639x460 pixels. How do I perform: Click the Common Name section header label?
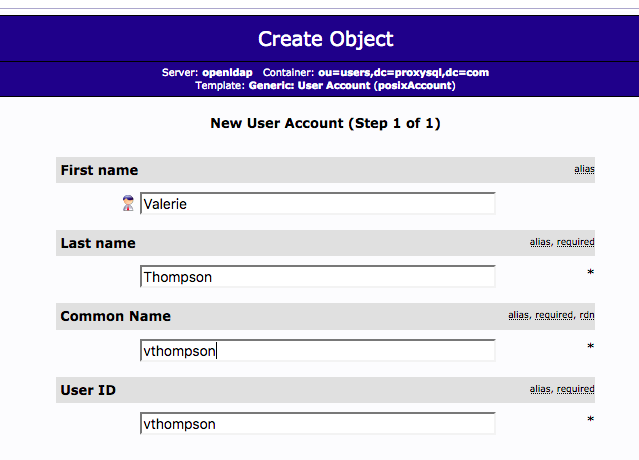[115, 316]
